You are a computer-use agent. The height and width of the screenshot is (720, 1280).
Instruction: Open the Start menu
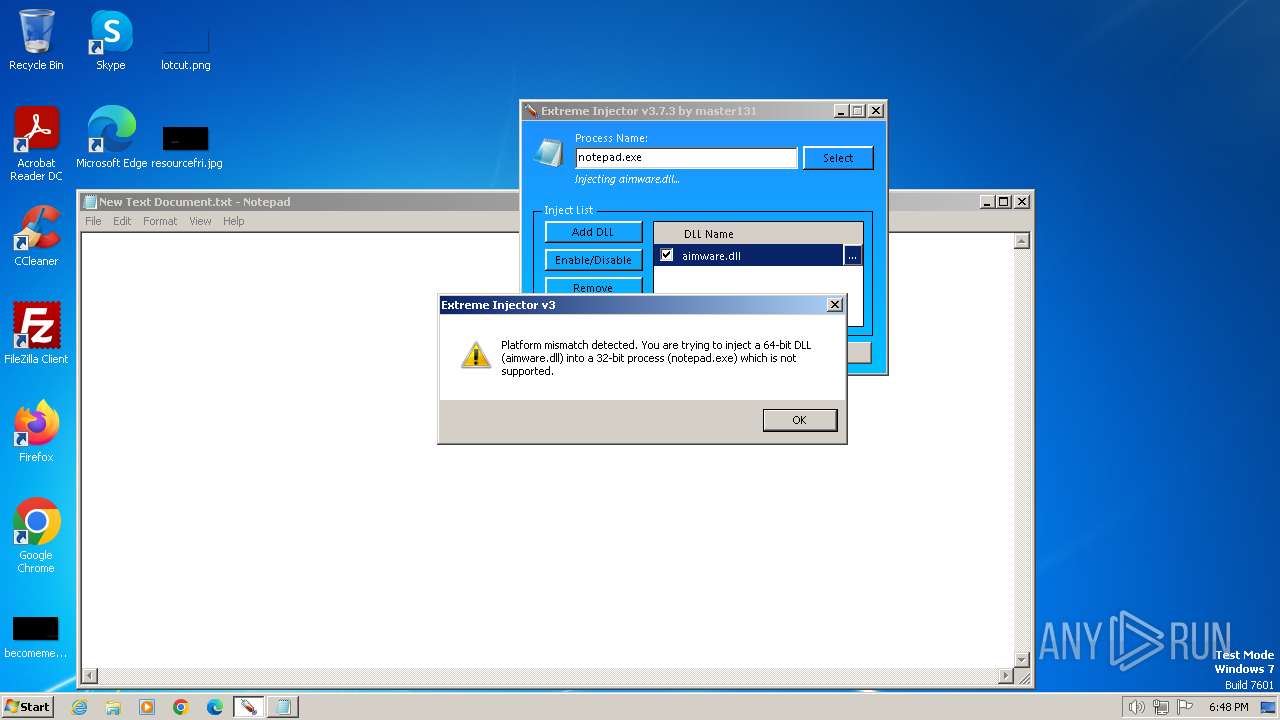28,707
